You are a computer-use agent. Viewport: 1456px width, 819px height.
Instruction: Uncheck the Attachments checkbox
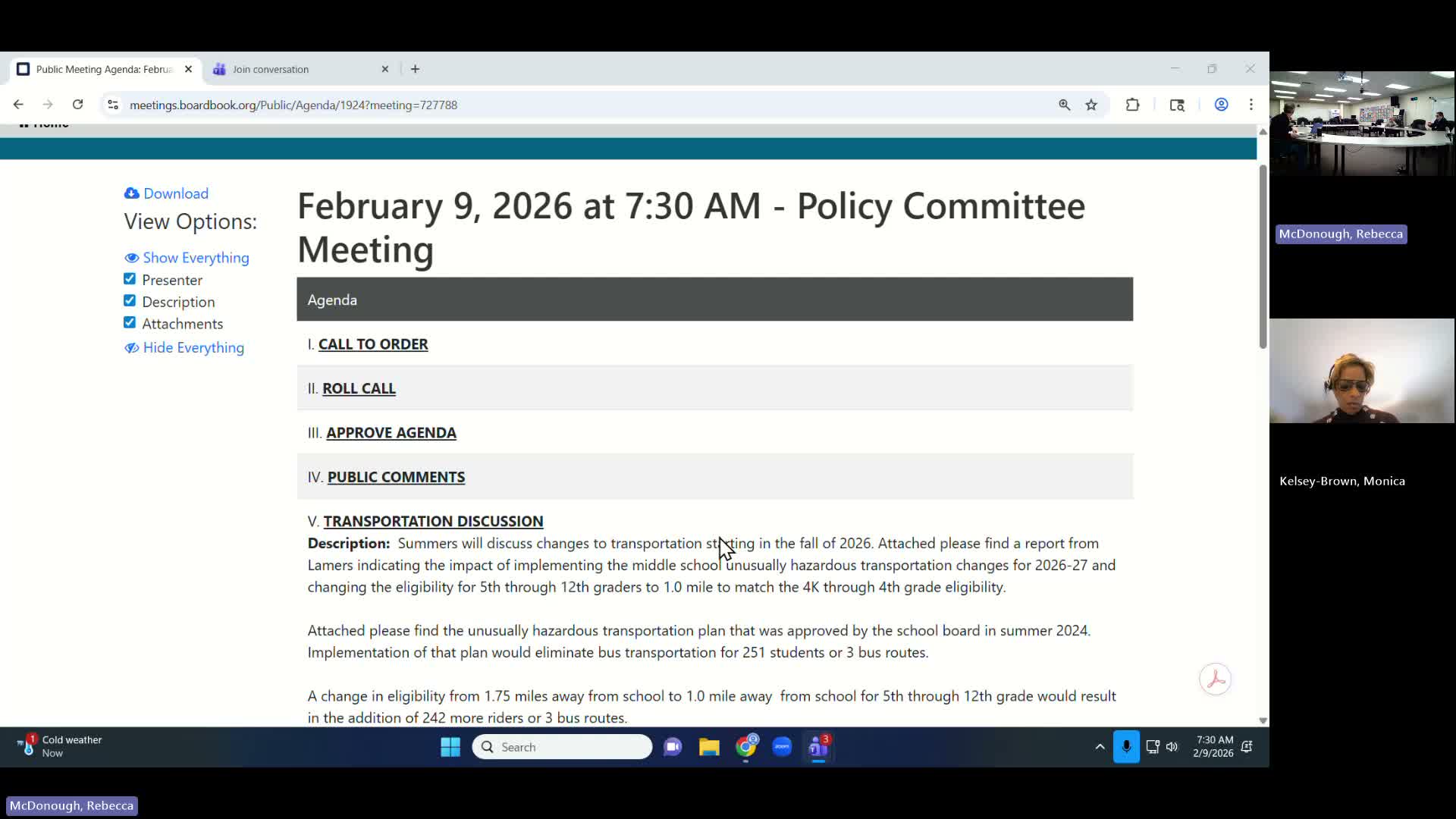tap(129, 322)
